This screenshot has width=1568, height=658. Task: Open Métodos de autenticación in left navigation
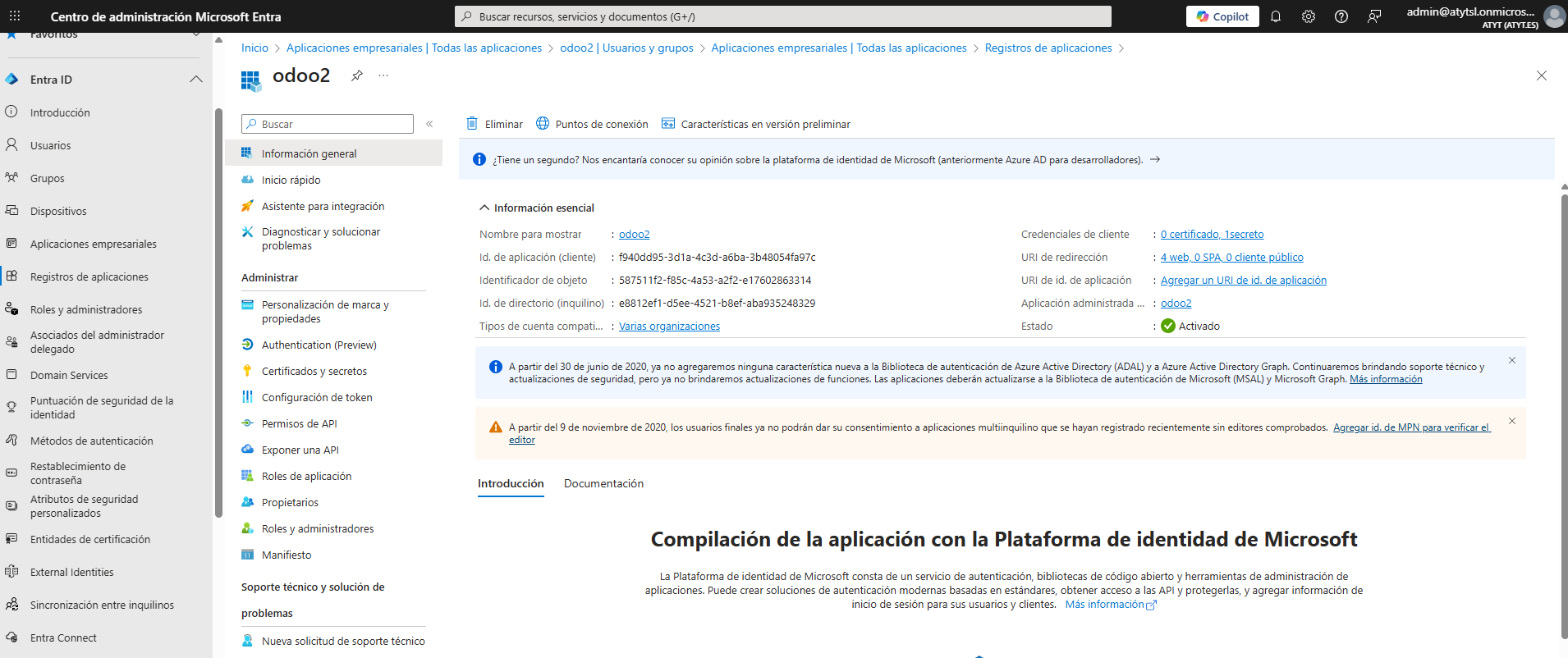coord(91,441)
